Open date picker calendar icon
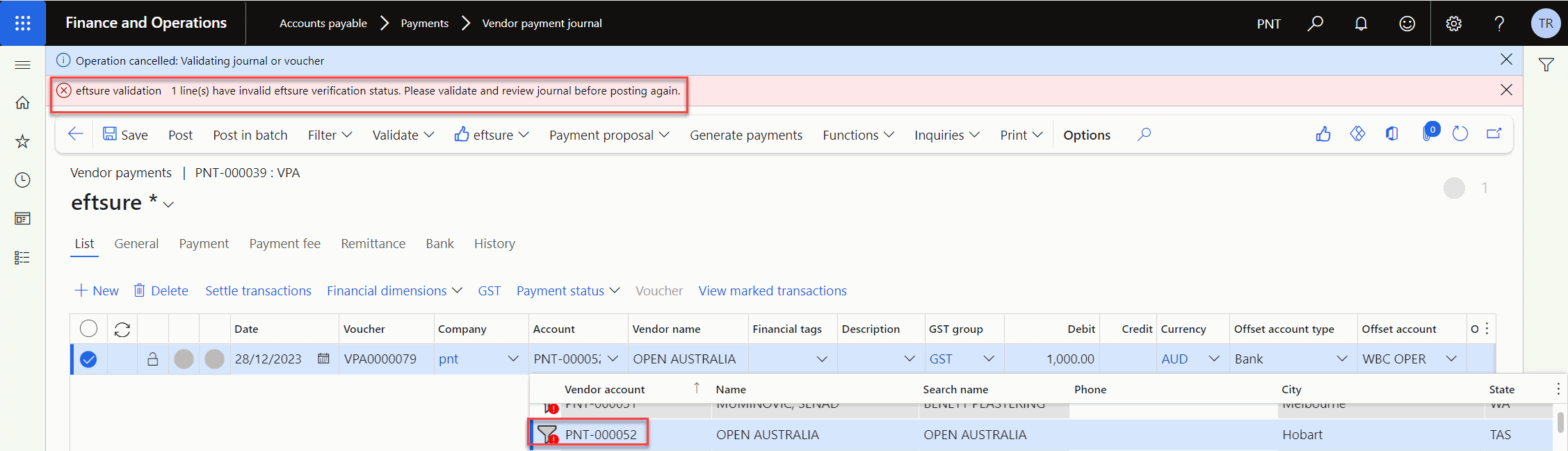 (x=323, y=359)
